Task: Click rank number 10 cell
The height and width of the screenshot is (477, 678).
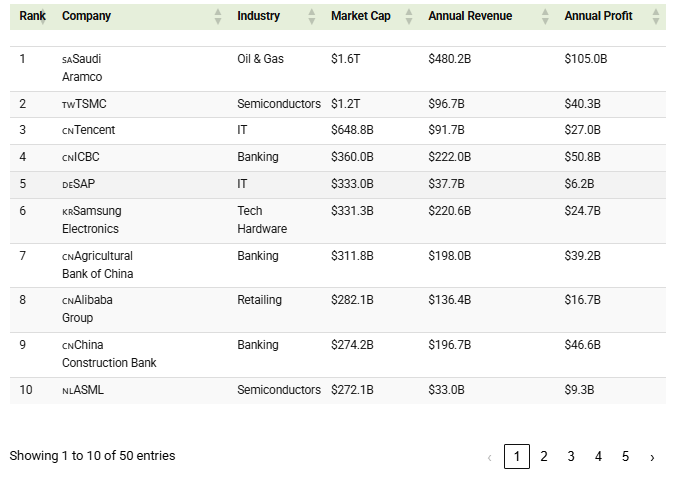Action: [26, 390]
